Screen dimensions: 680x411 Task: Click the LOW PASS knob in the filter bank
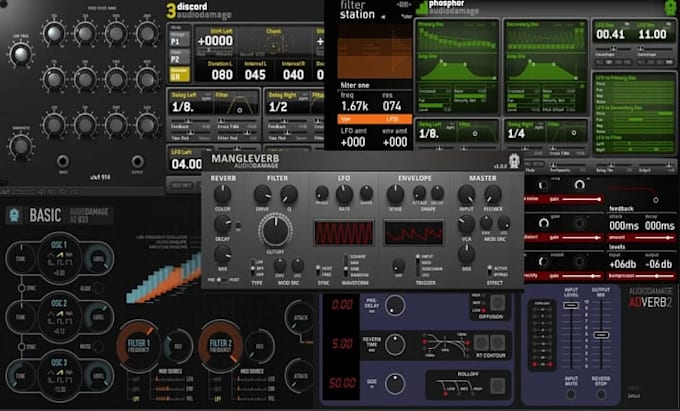(x=20, y=53)
